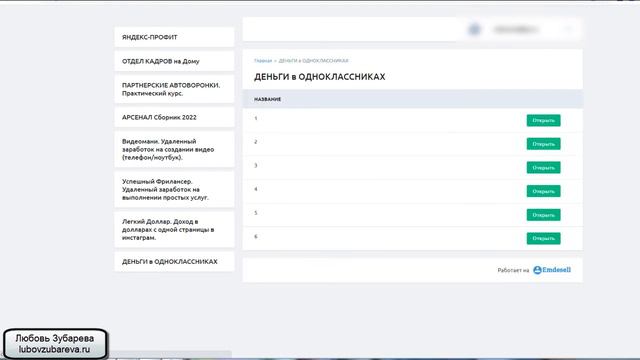Click row number 6 in table
Screen dimensions: 640x360
(x=256, y=237)
